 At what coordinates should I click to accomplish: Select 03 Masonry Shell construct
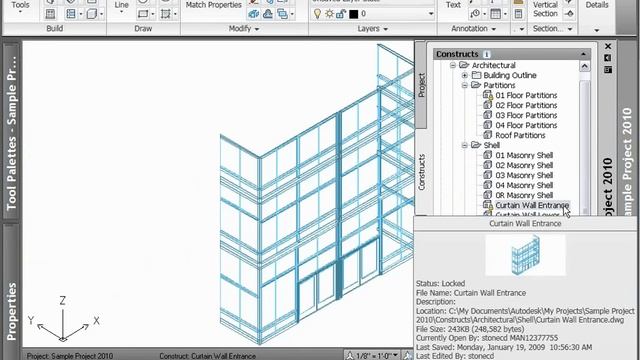524,175
